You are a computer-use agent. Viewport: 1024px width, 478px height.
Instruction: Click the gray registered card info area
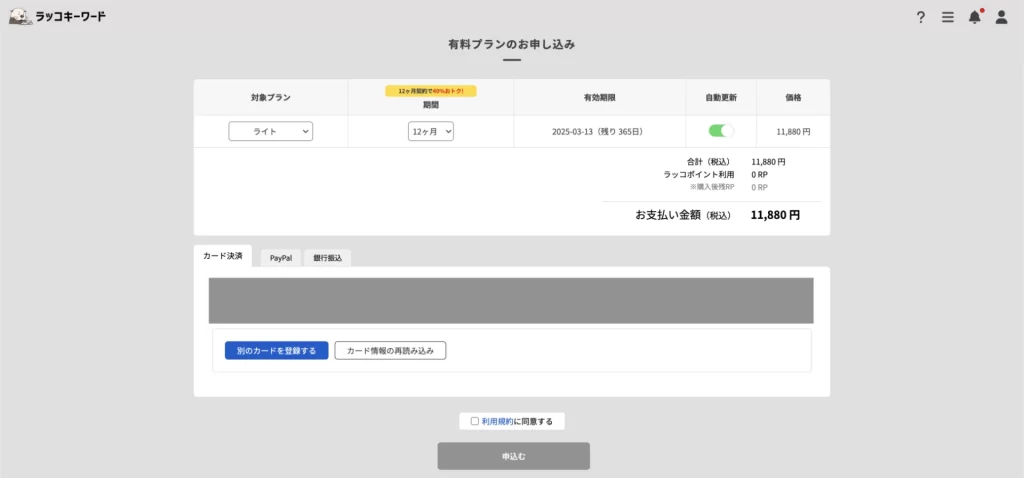click(x=510, y=300)
